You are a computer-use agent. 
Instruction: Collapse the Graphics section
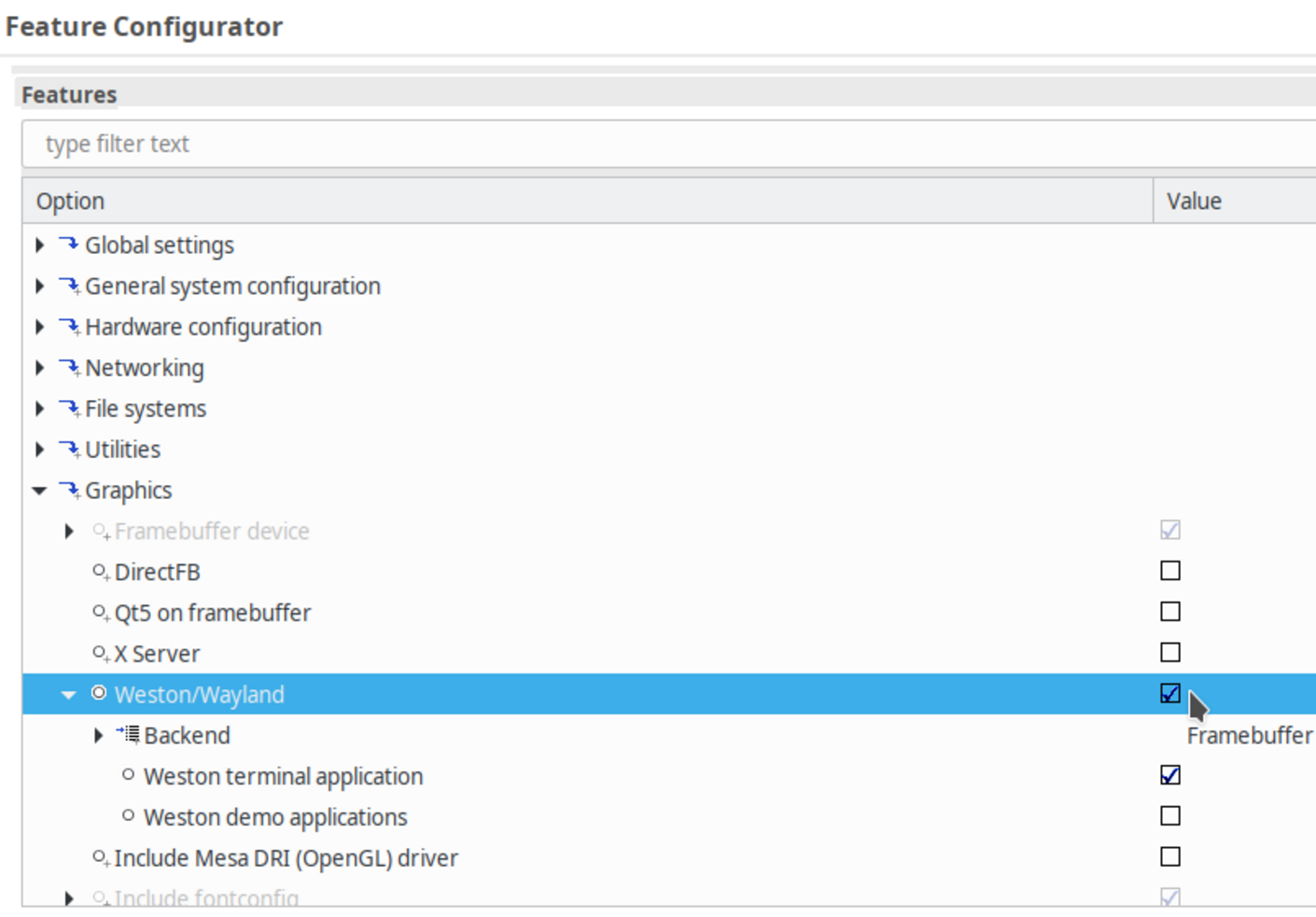click(x=39, y=490)
